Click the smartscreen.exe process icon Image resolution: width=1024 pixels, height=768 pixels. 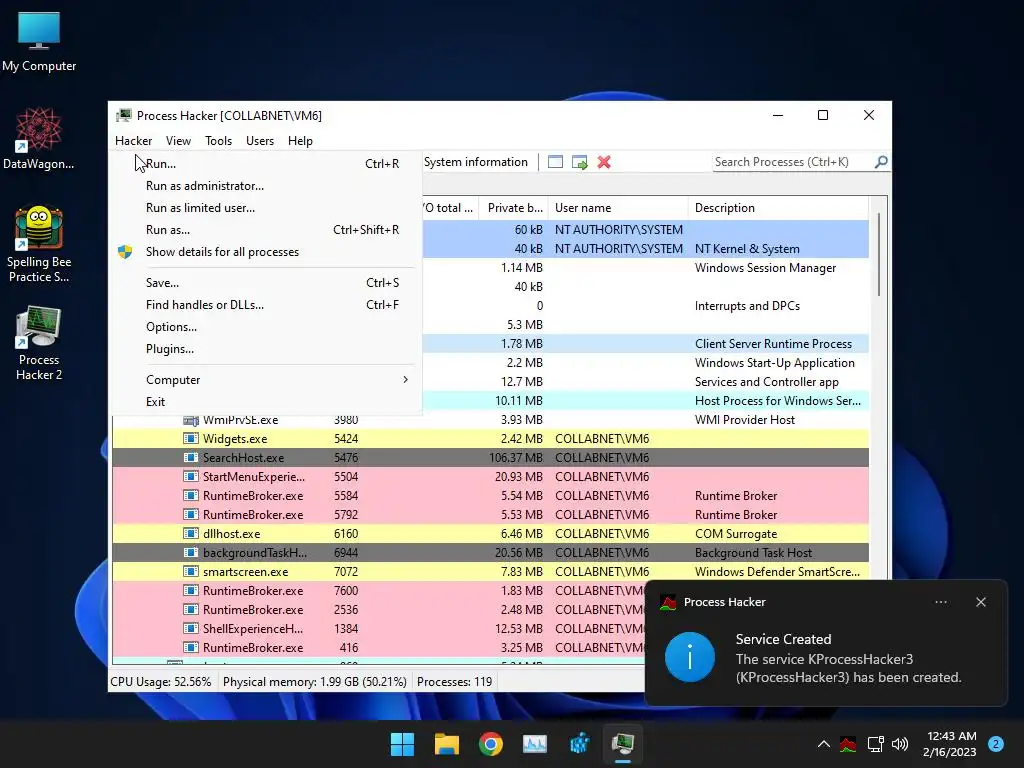191,571
